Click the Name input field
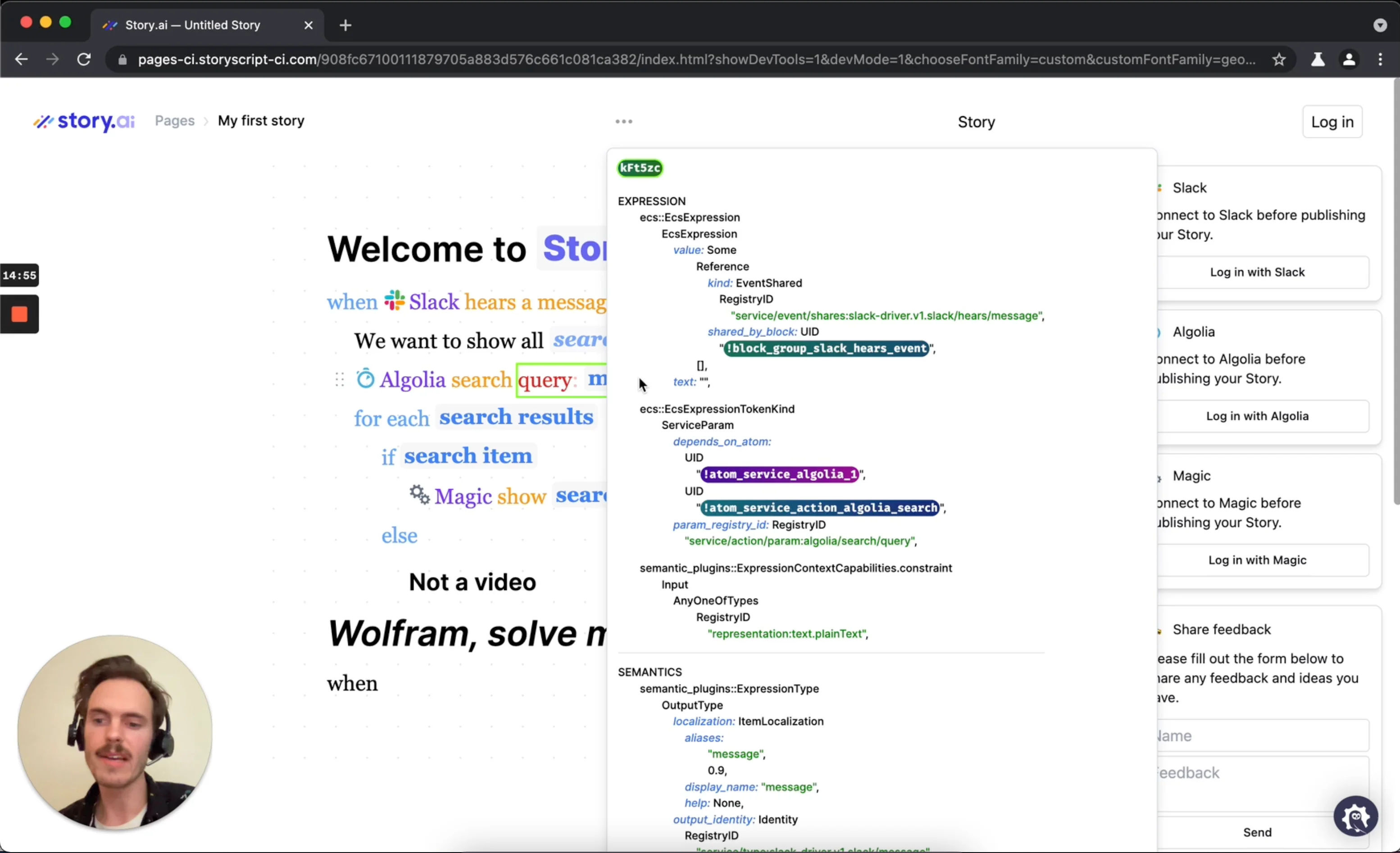Screen dimensions: 1400x853 1263,735
